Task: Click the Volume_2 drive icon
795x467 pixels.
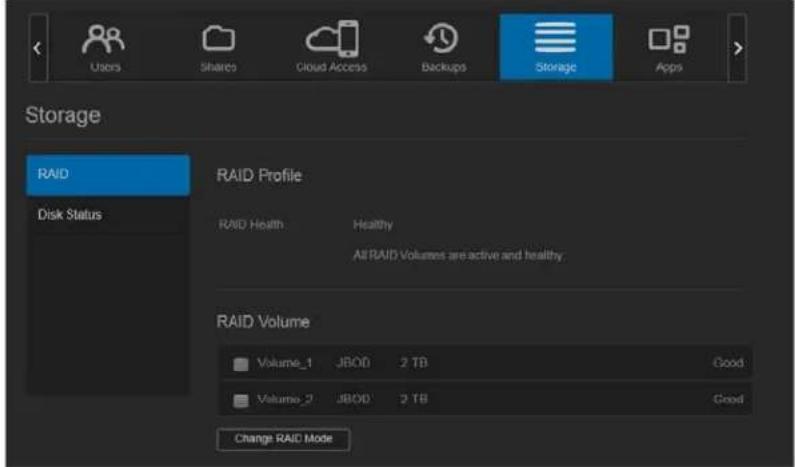Action: (241, 401)
